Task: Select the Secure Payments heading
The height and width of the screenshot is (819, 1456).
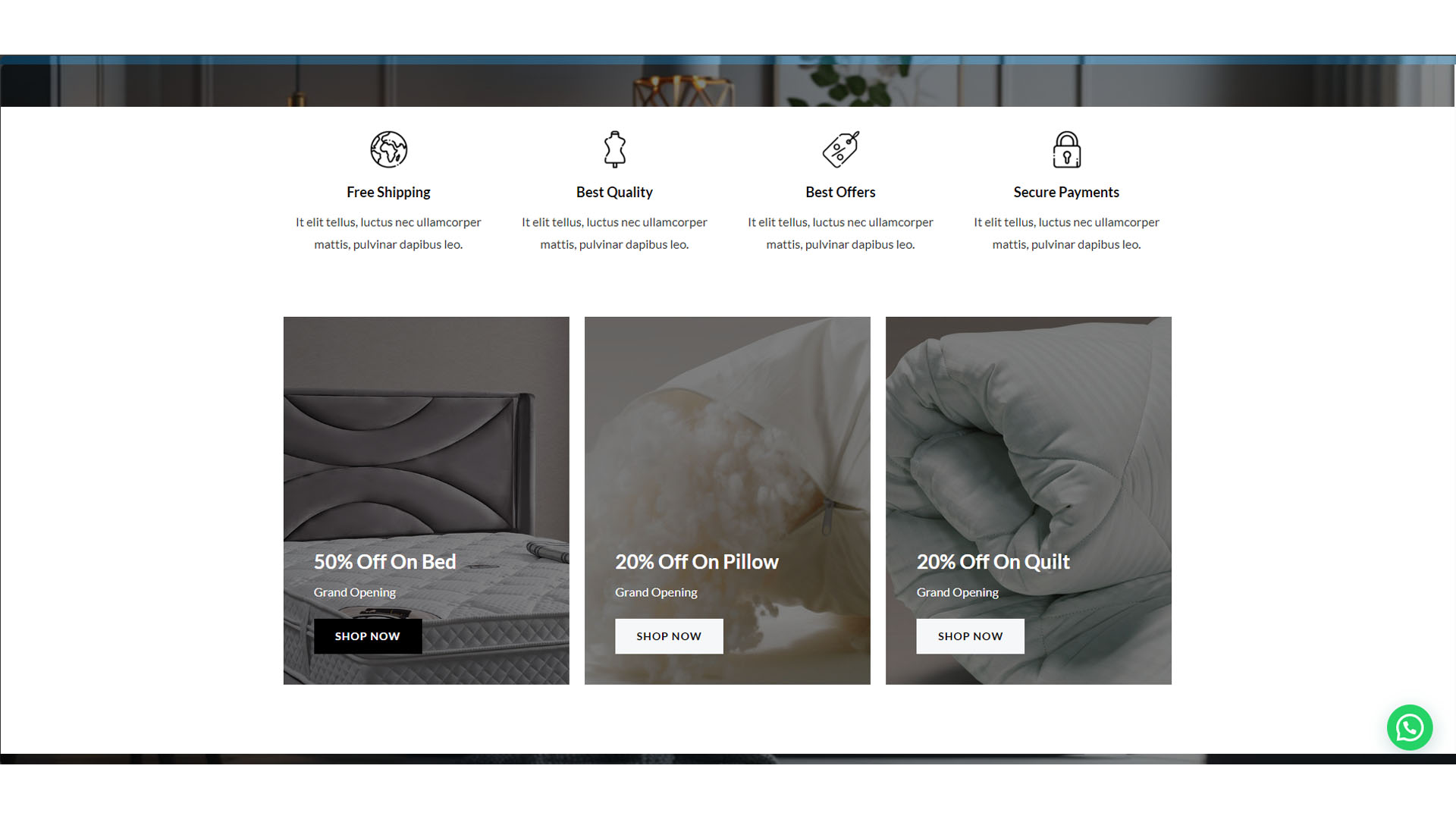Action: pos(1066,192)
